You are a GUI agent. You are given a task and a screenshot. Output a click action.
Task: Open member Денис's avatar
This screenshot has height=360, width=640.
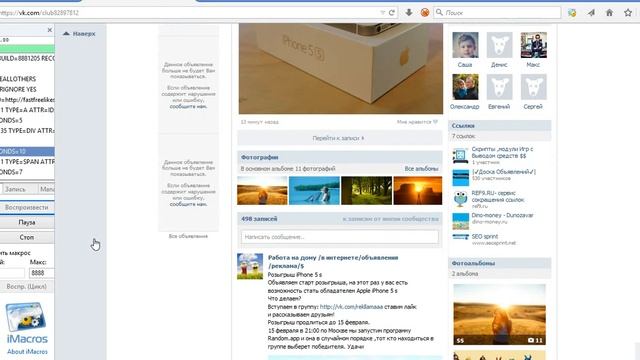(x=499, y=45)
